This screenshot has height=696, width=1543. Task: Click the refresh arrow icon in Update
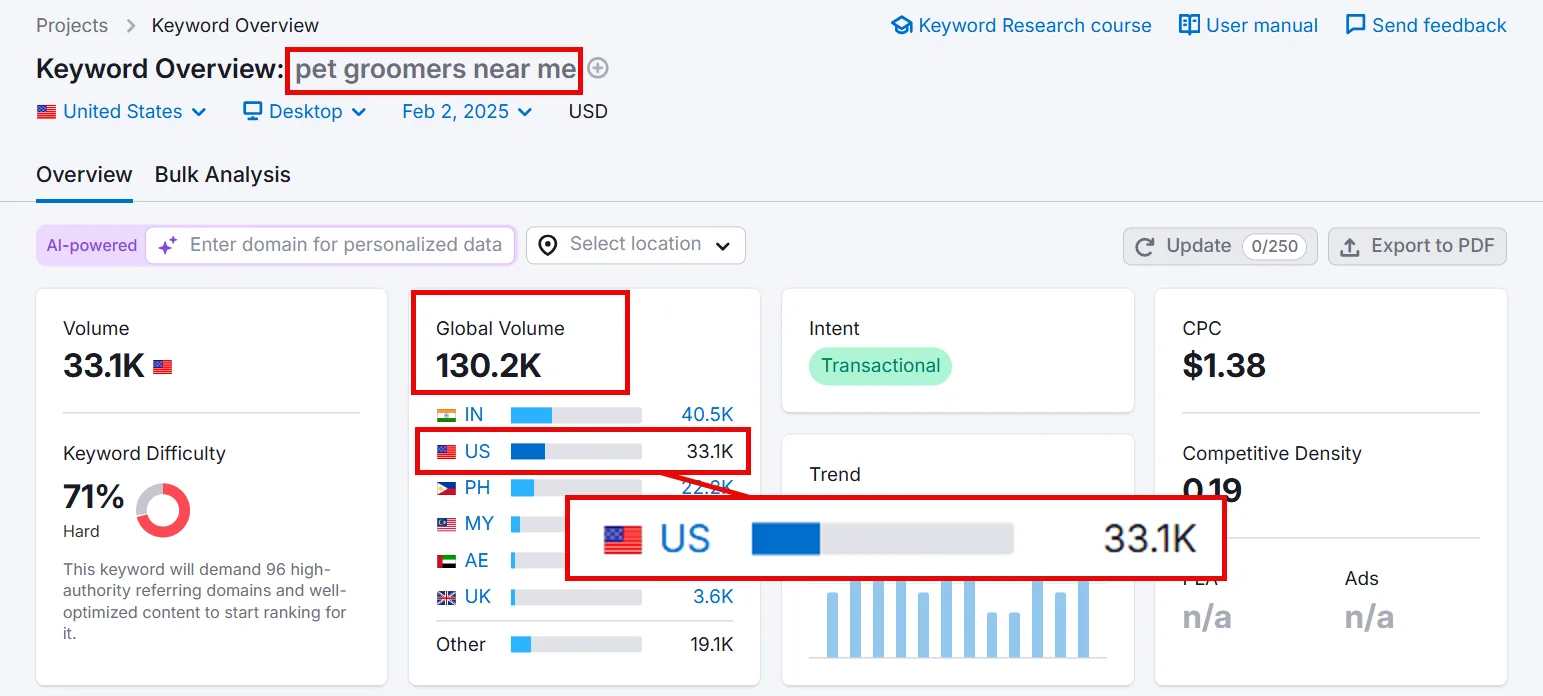click(x=1146, y=246)
